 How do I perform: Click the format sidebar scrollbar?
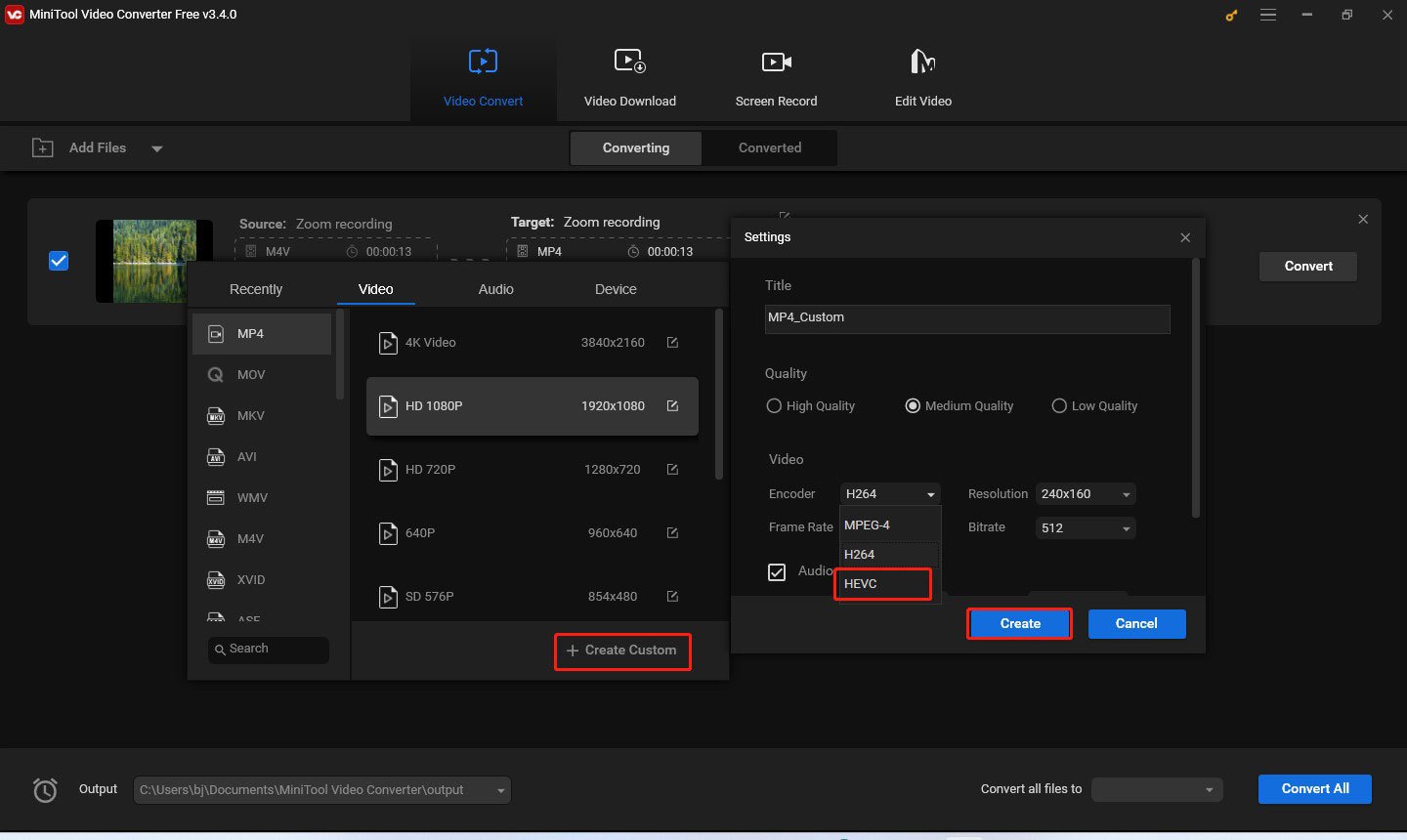(x=340, y=356)
